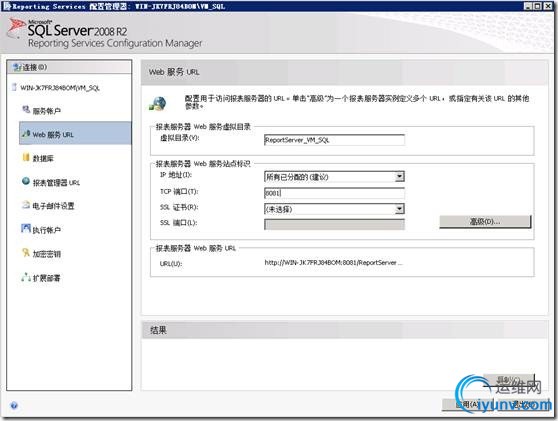Click the 结果 results panel header

(344, 330)
